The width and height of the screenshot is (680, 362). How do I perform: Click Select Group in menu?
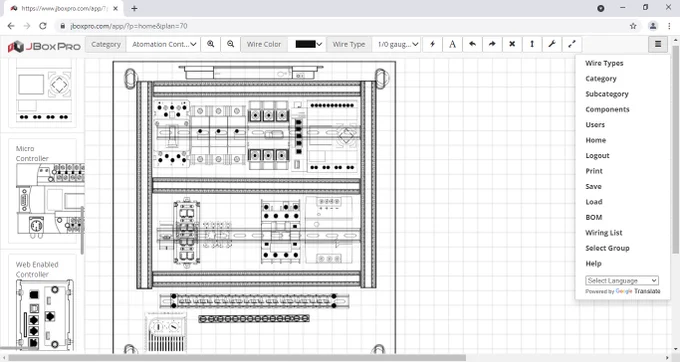click(x=607, y=248)
